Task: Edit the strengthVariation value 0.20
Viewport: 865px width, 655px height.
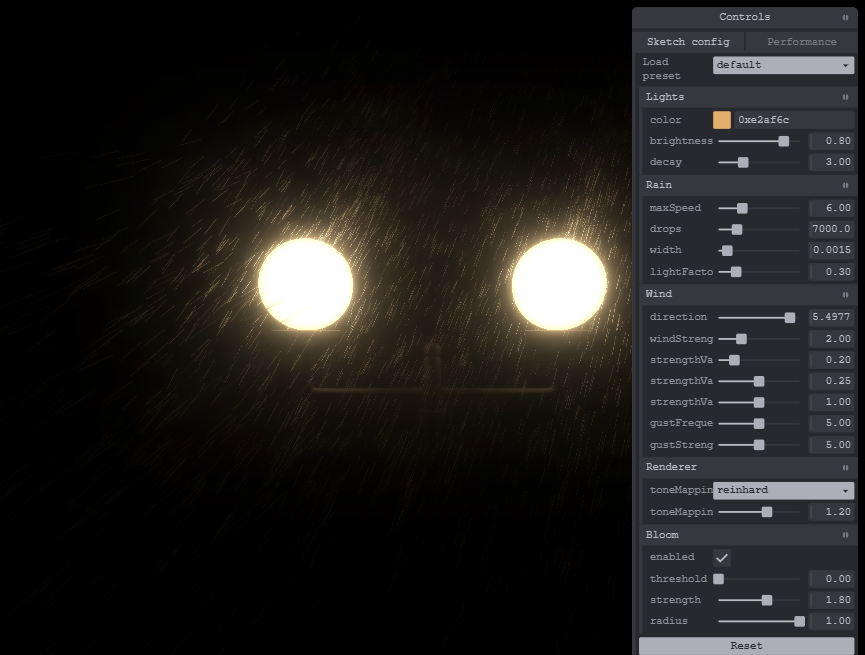Action: click(x=831, y=360)
